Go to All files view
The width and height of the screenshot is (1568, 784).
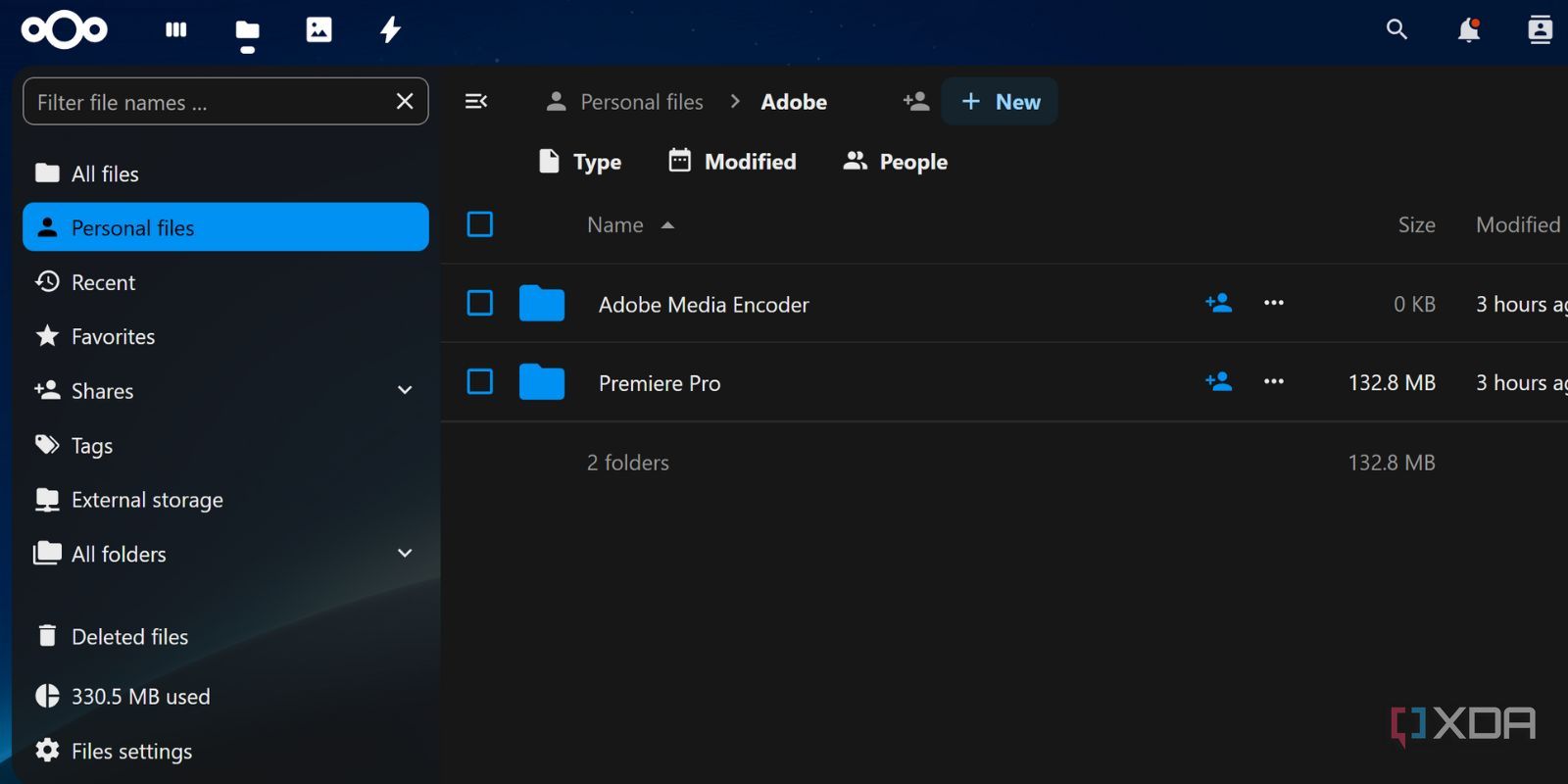[x=225, y=173]
